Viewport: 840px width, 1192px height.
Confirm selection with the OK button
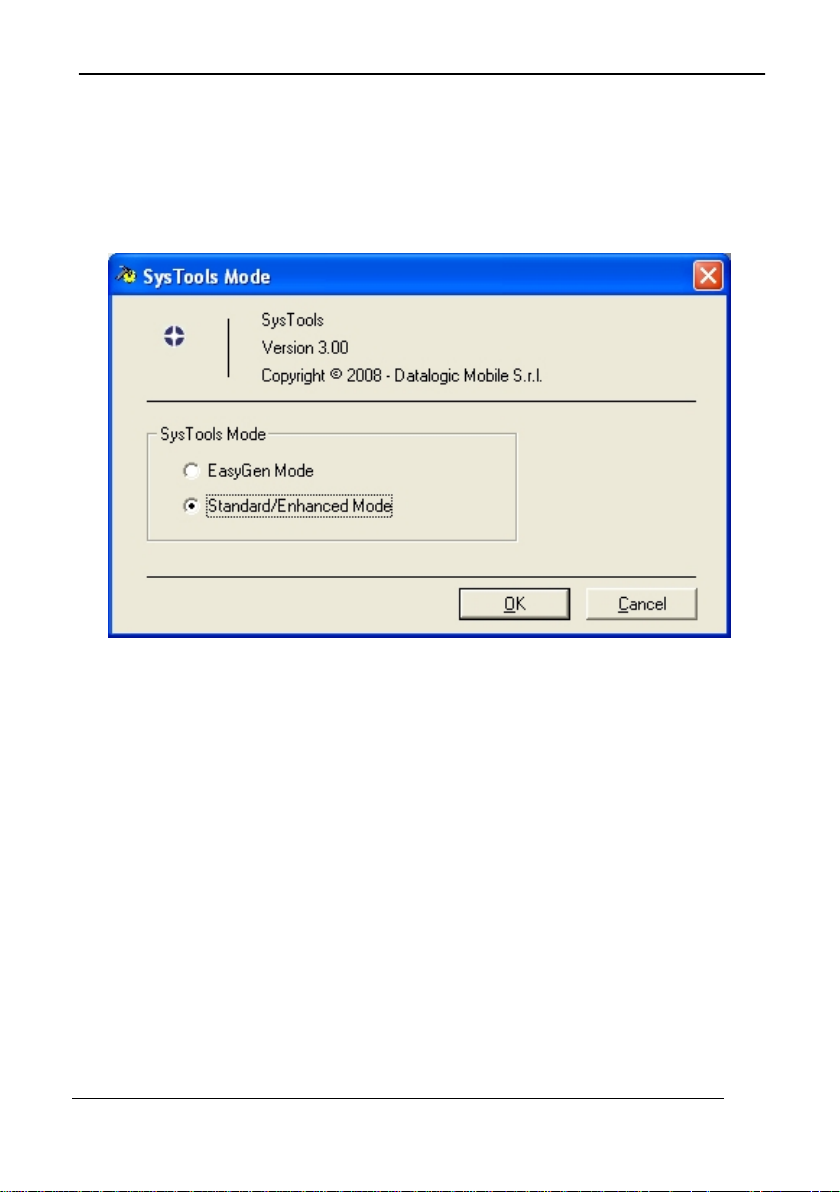click(x=515, y=604)
